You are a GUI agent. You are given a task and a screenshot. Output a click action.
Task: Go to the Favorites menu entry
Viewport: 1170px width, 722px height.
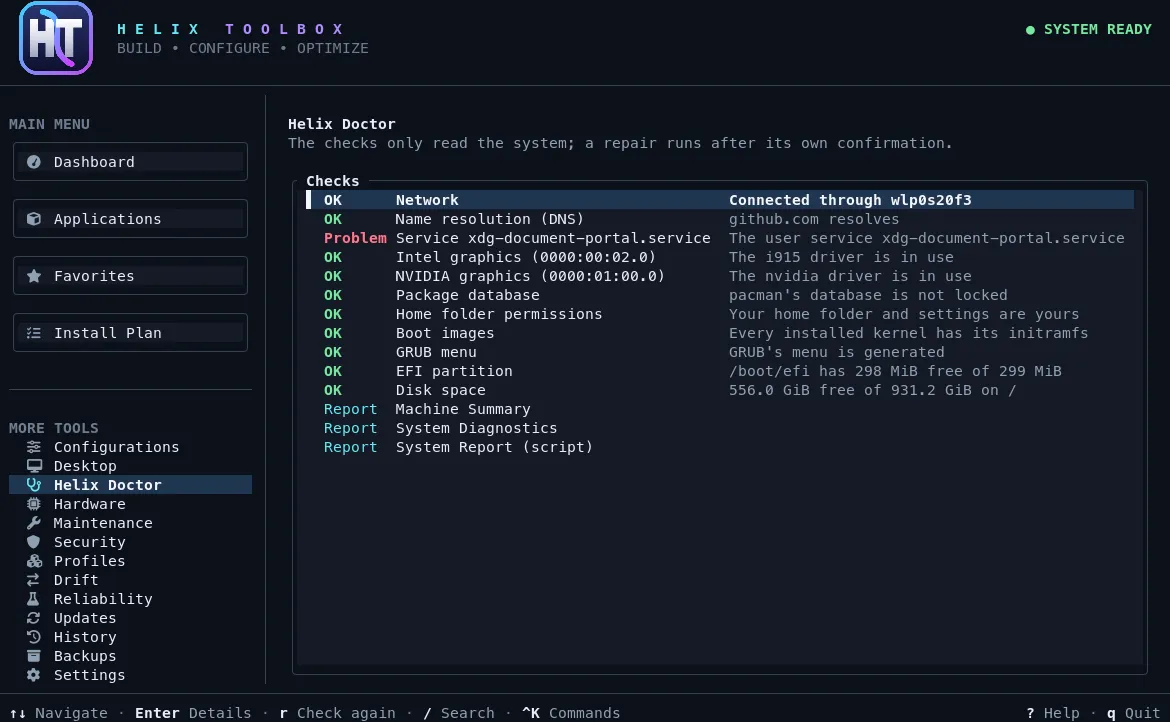[x=130, y=276]
